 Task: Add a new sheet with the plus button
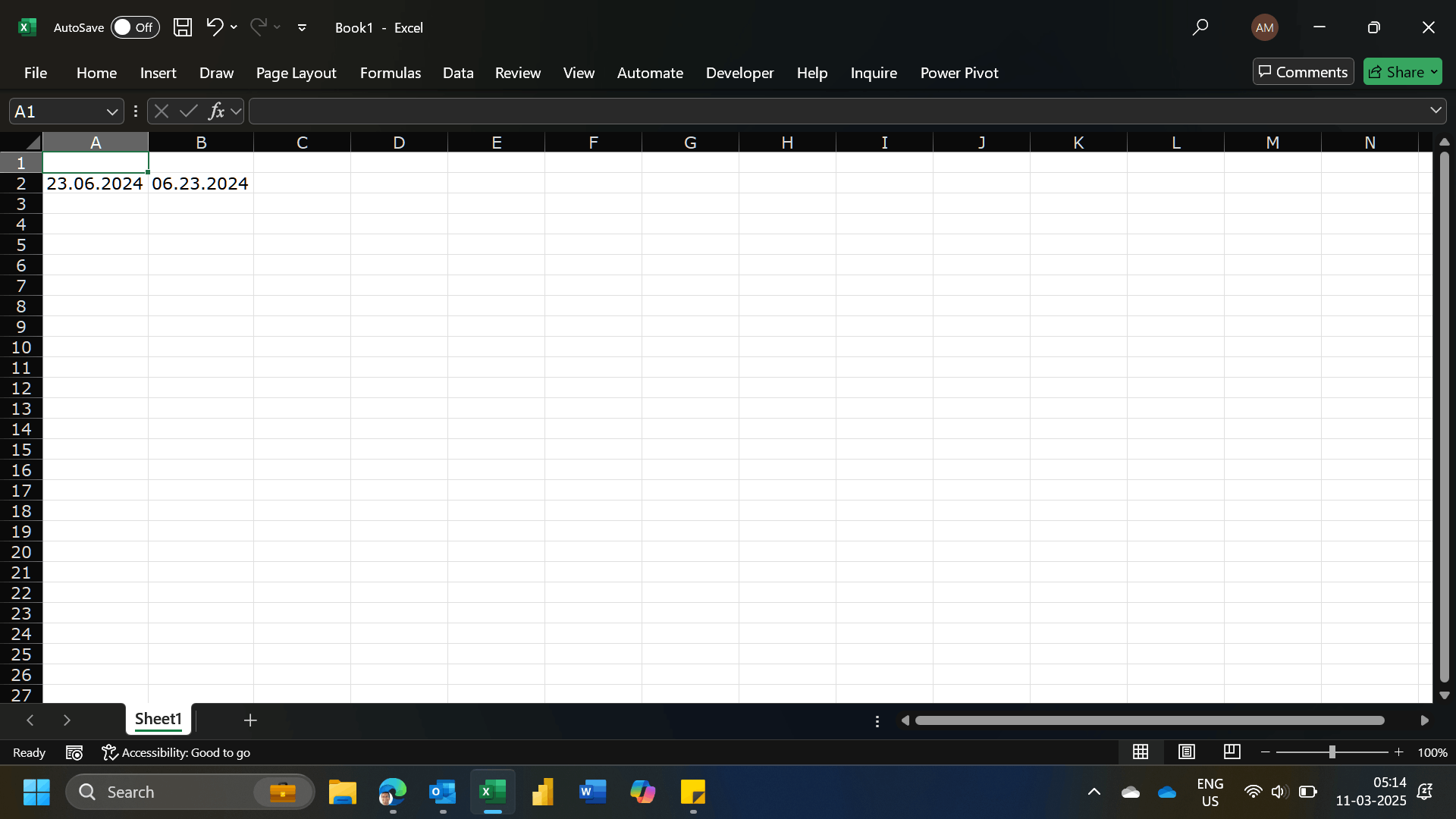pos(250,720)
